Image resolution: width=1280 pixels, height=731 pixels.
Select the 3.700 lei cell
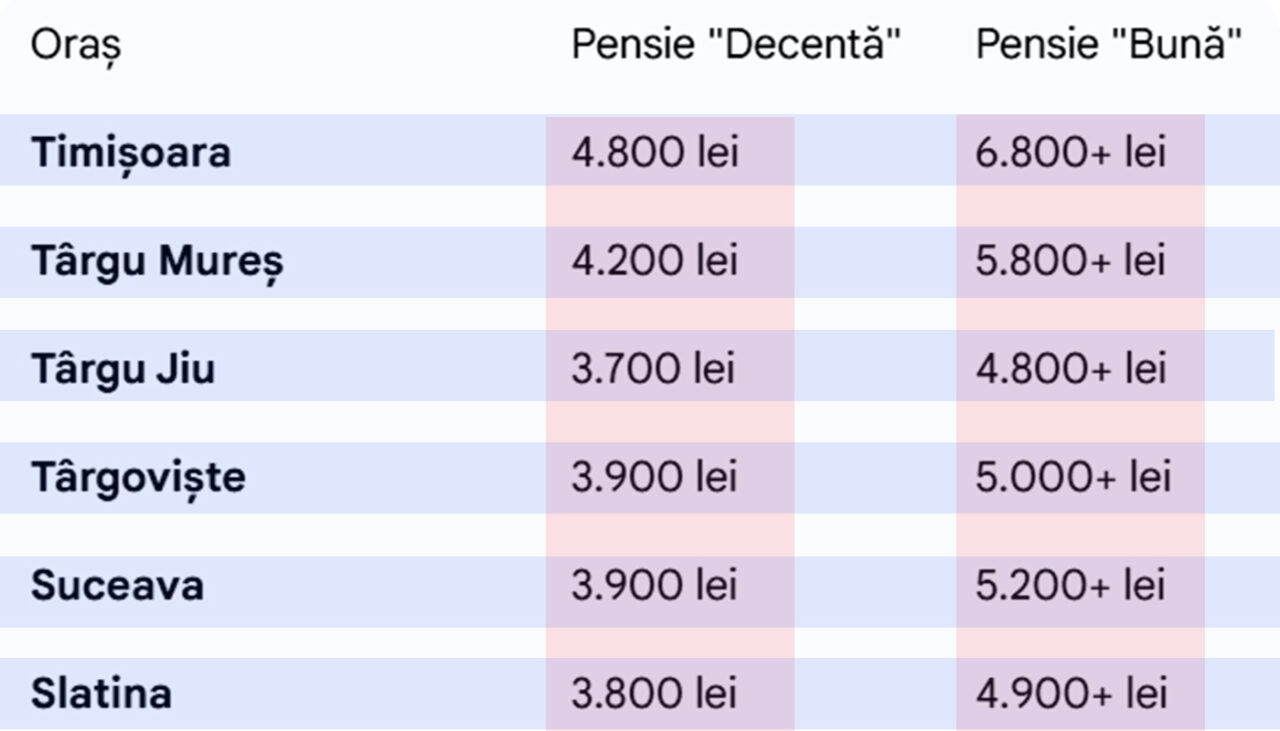(653, 369)
